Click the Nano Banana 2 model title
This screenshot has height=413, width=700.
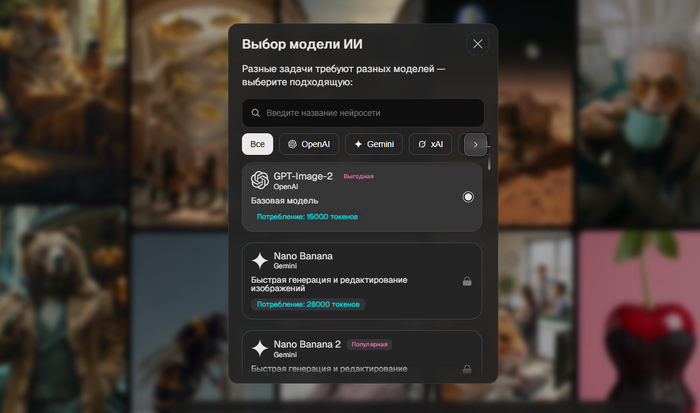(x=307, y=344)
